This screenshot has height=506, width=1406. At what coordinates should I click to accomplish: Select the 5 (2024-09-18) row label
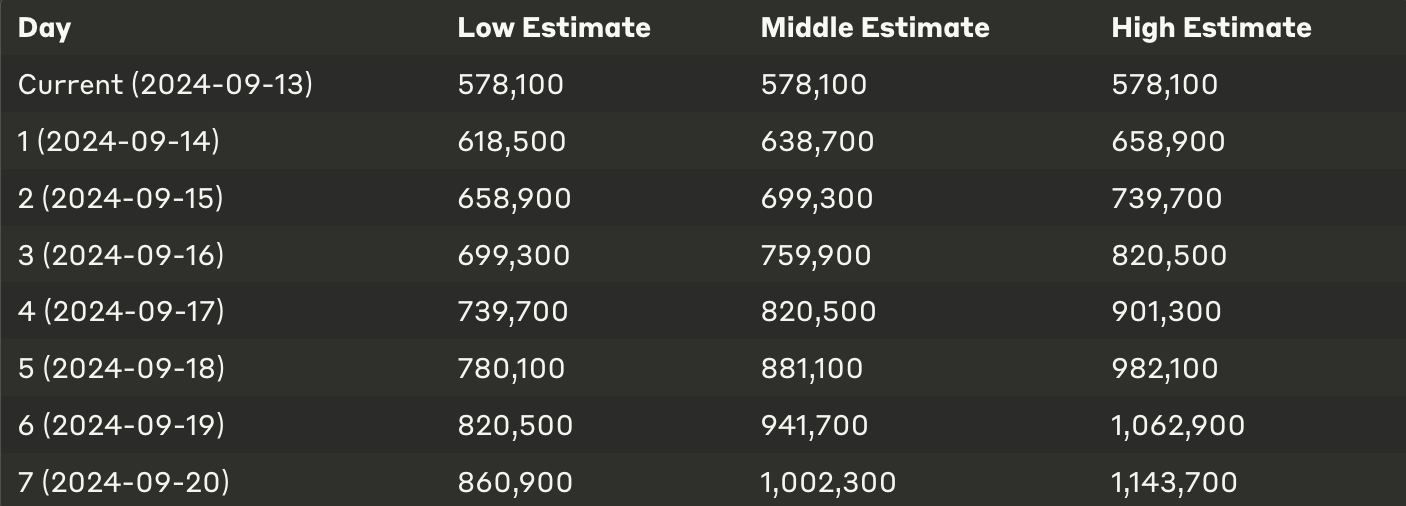click(121, 369)
